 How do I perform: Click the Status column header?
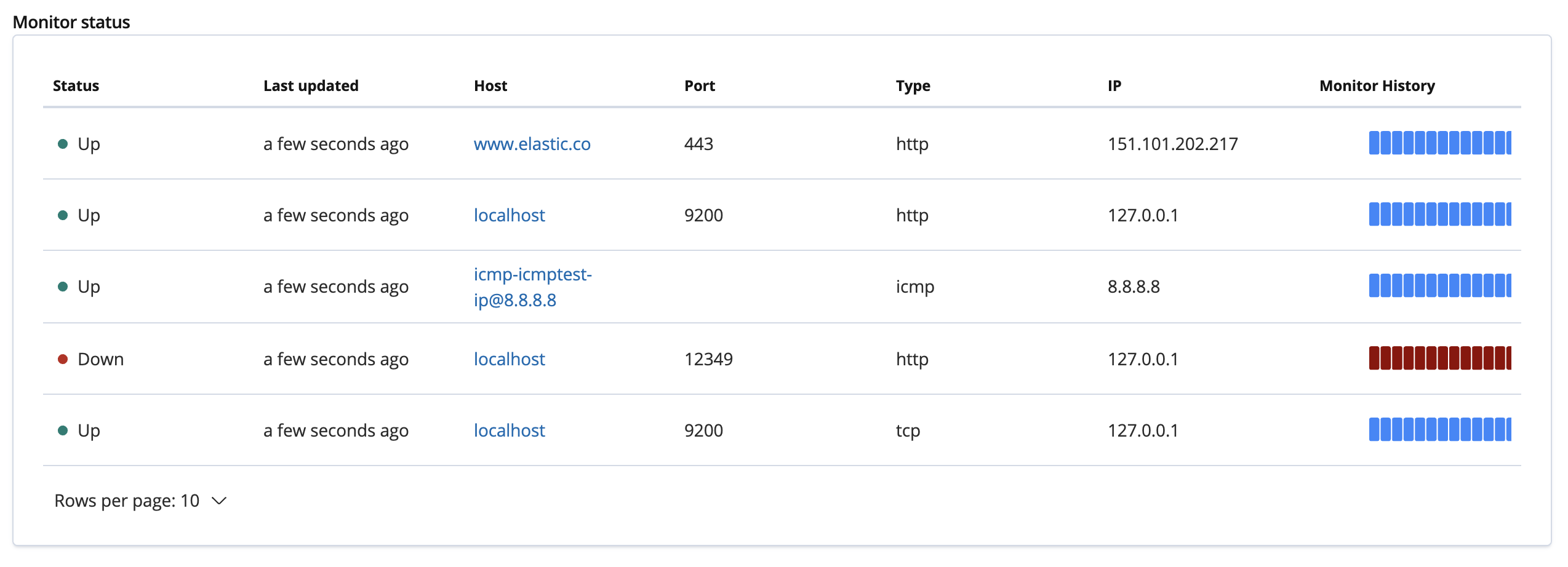(x=76, y=86)
